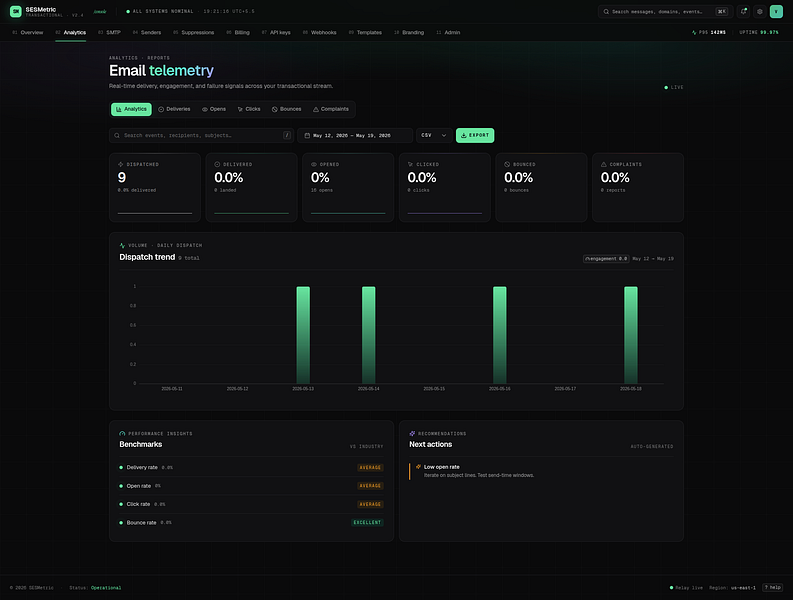Open the Suppressions nav item
Image resolution: width=793 pixels, height=600 pixels.
click(194, 32)
